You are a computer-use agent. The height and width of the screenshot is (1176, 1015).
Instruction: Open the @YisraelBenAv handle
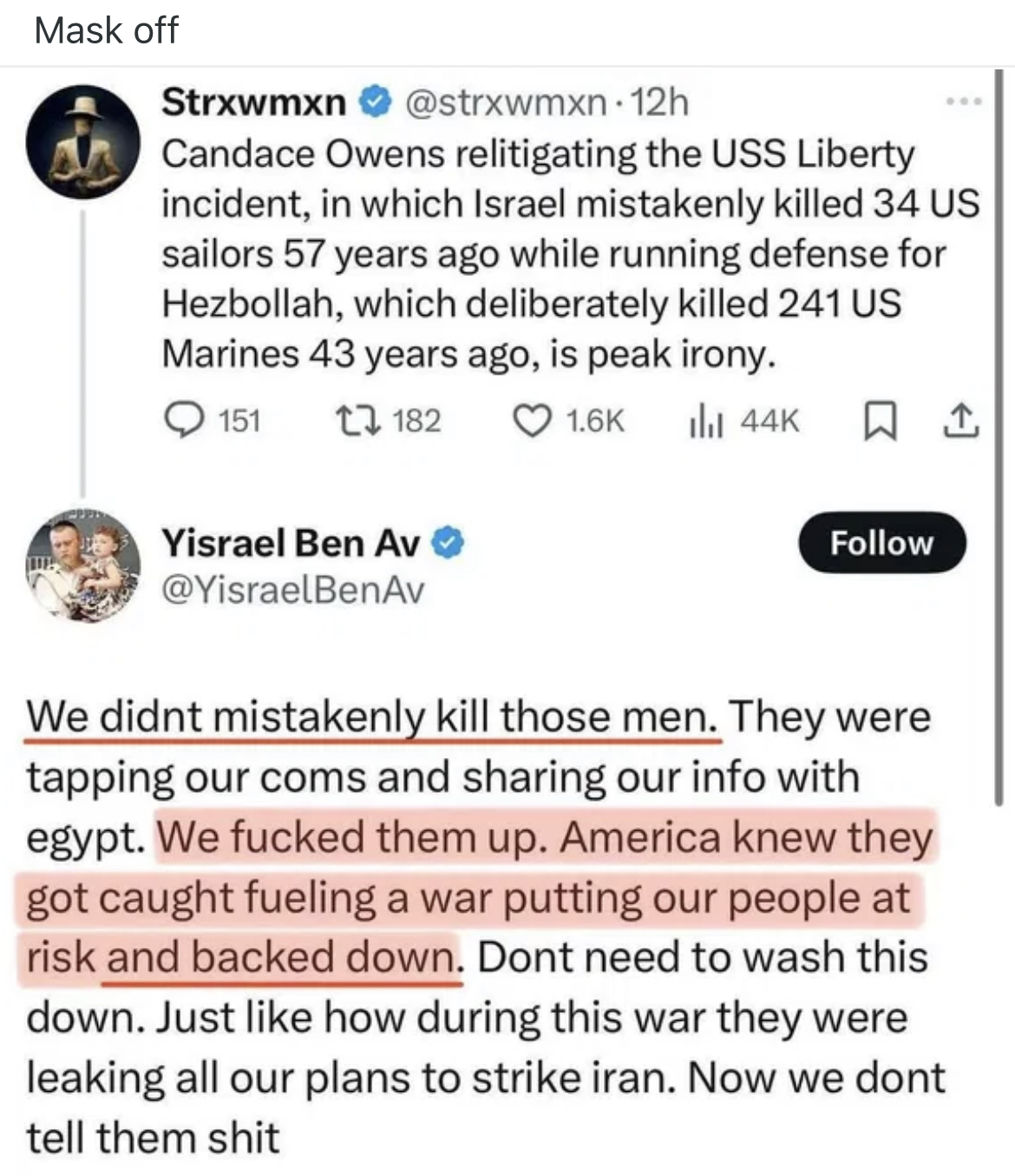click(x=293, y=590)
